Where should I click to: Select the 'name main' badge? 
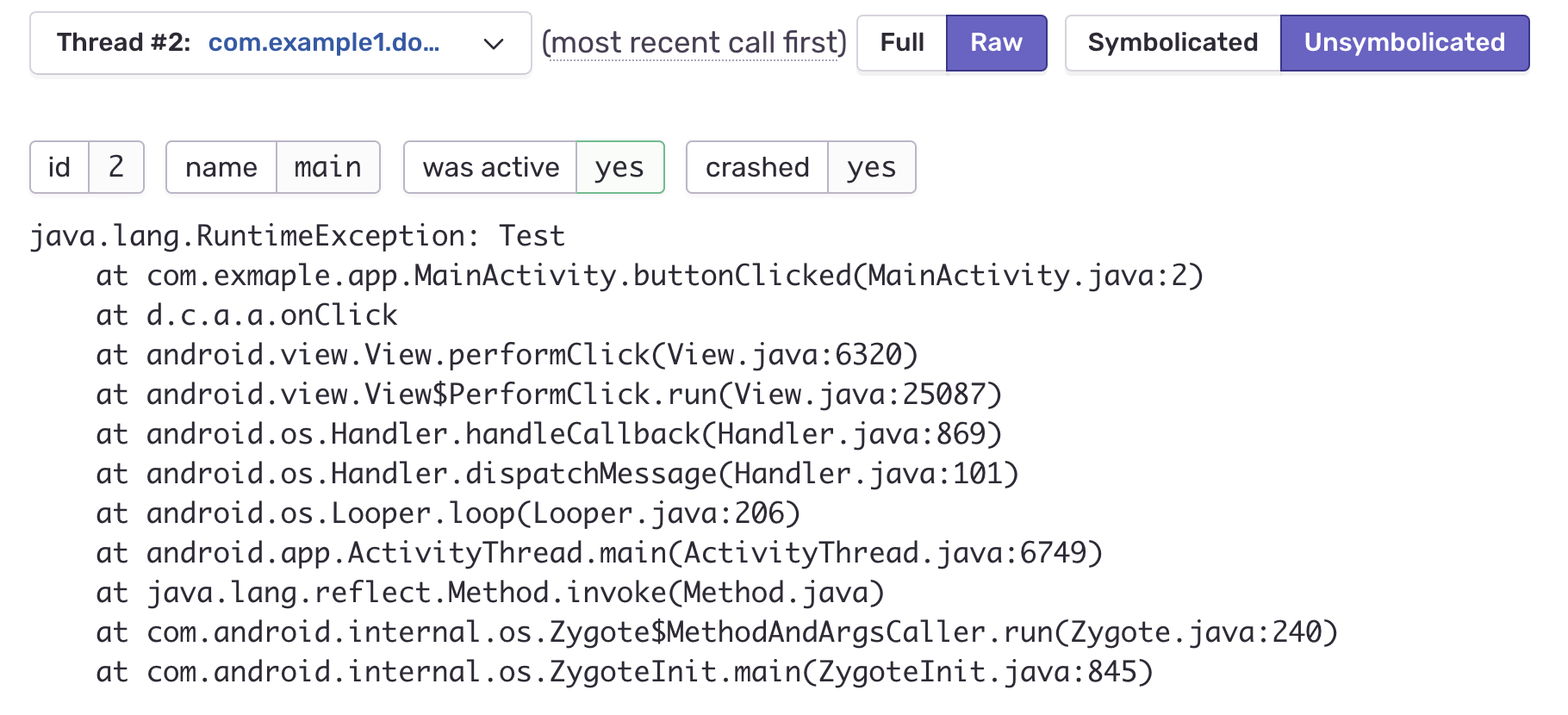[272, 167]
